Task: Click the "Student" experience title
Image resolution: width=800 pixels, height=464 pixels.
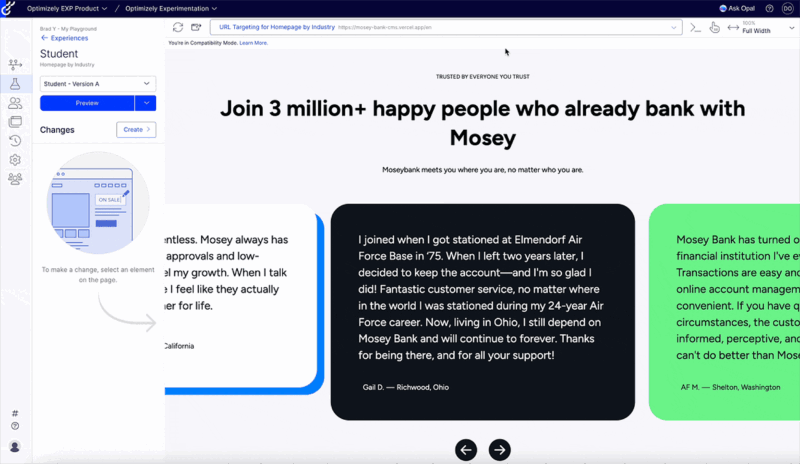Action: pos(59,54)
